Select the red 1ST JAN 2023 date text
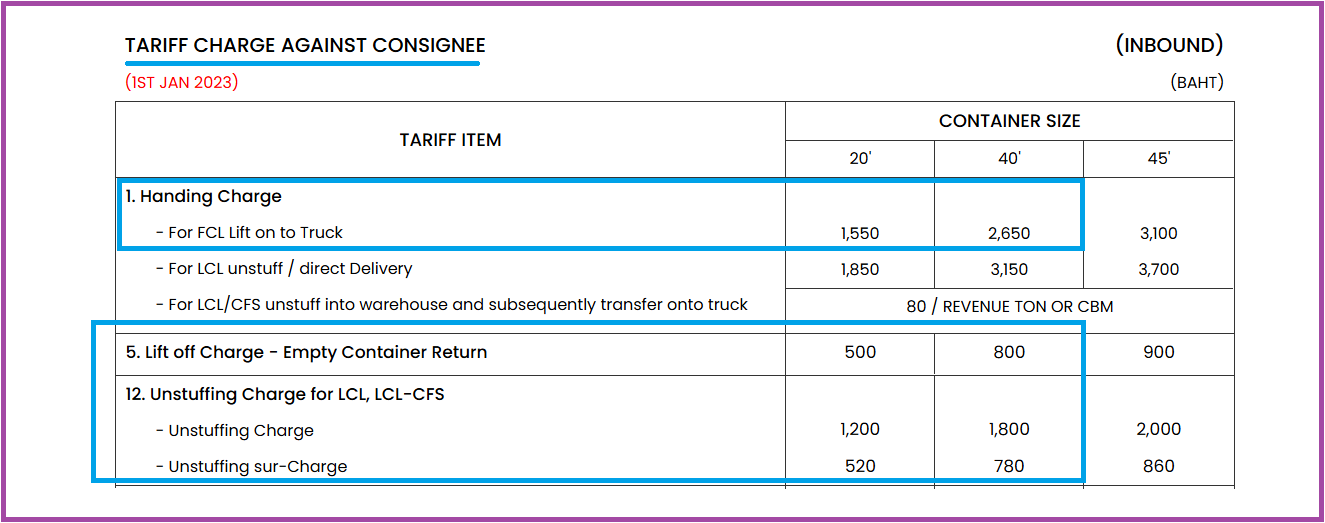The height and width of the screenshot is (523, 1325). pos(182,83)
